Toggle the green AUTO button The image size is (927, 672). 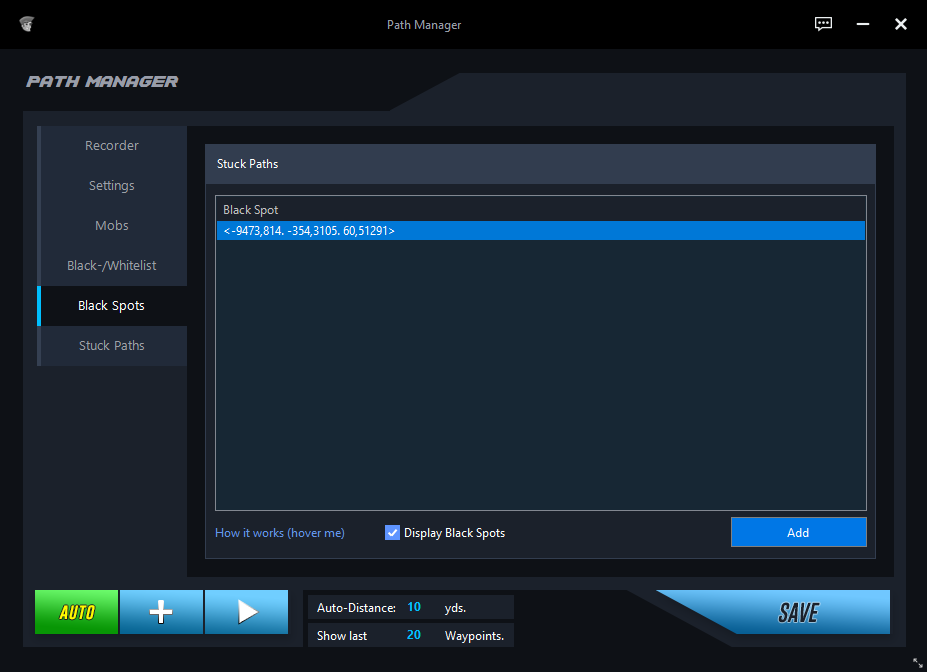pyautogui.click(x=77, y=612)
